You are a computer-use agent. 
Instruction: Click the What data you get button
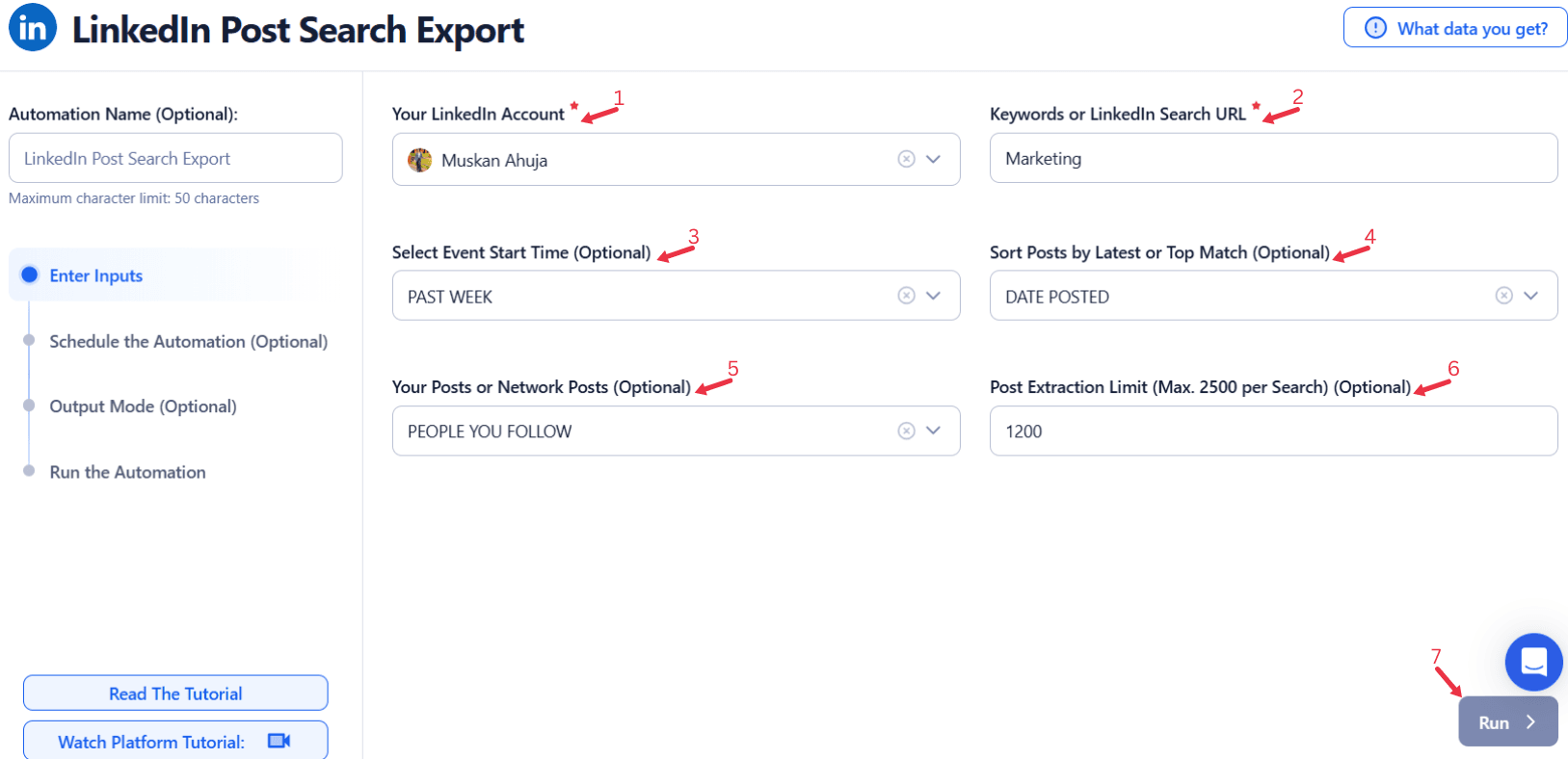click(x=1455, y=29)
